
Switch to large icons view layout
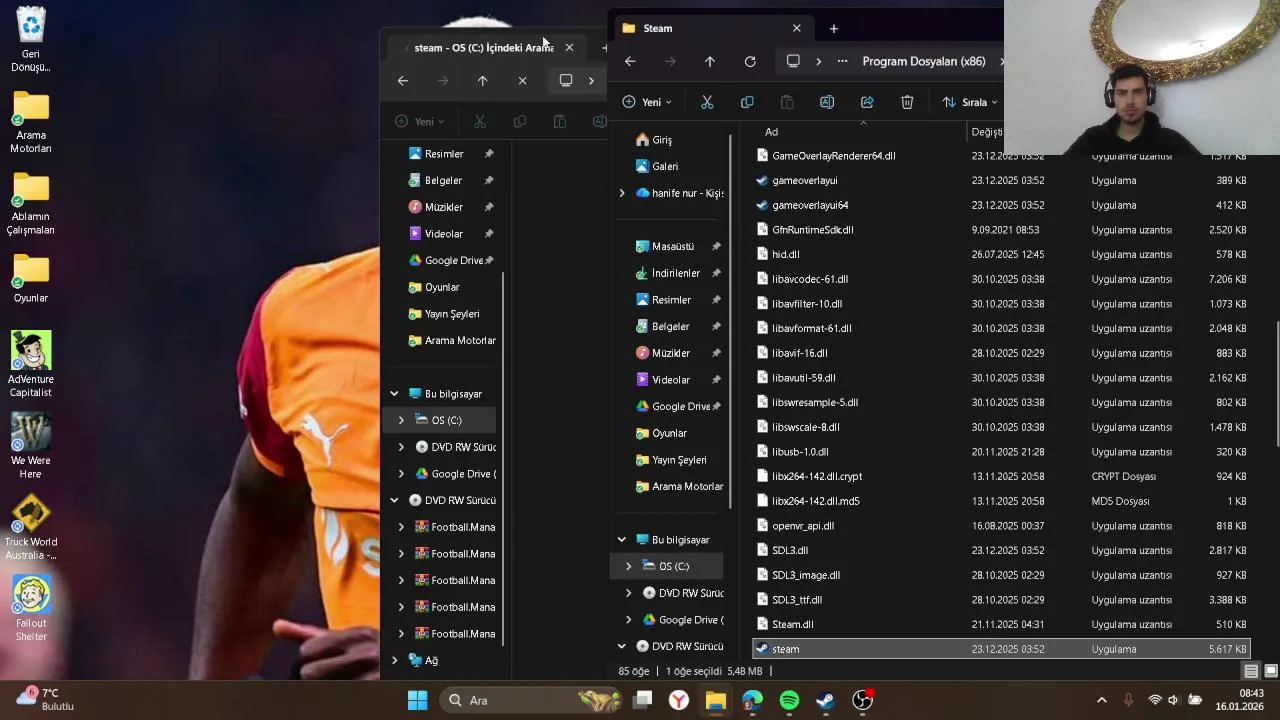[1271, 671]
